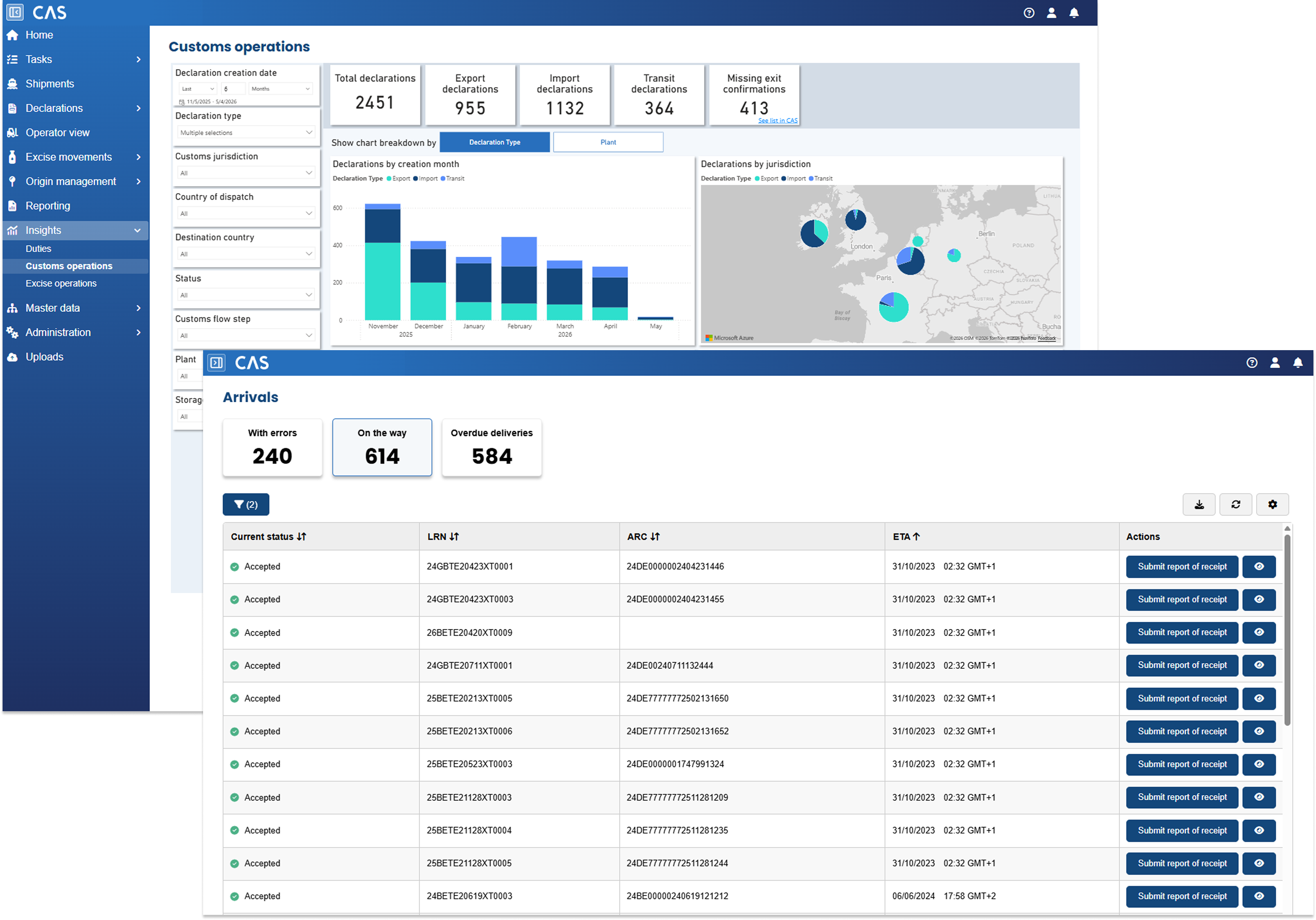
Task: Follow the See list in CAS link
Action: (x=778, y=120)
